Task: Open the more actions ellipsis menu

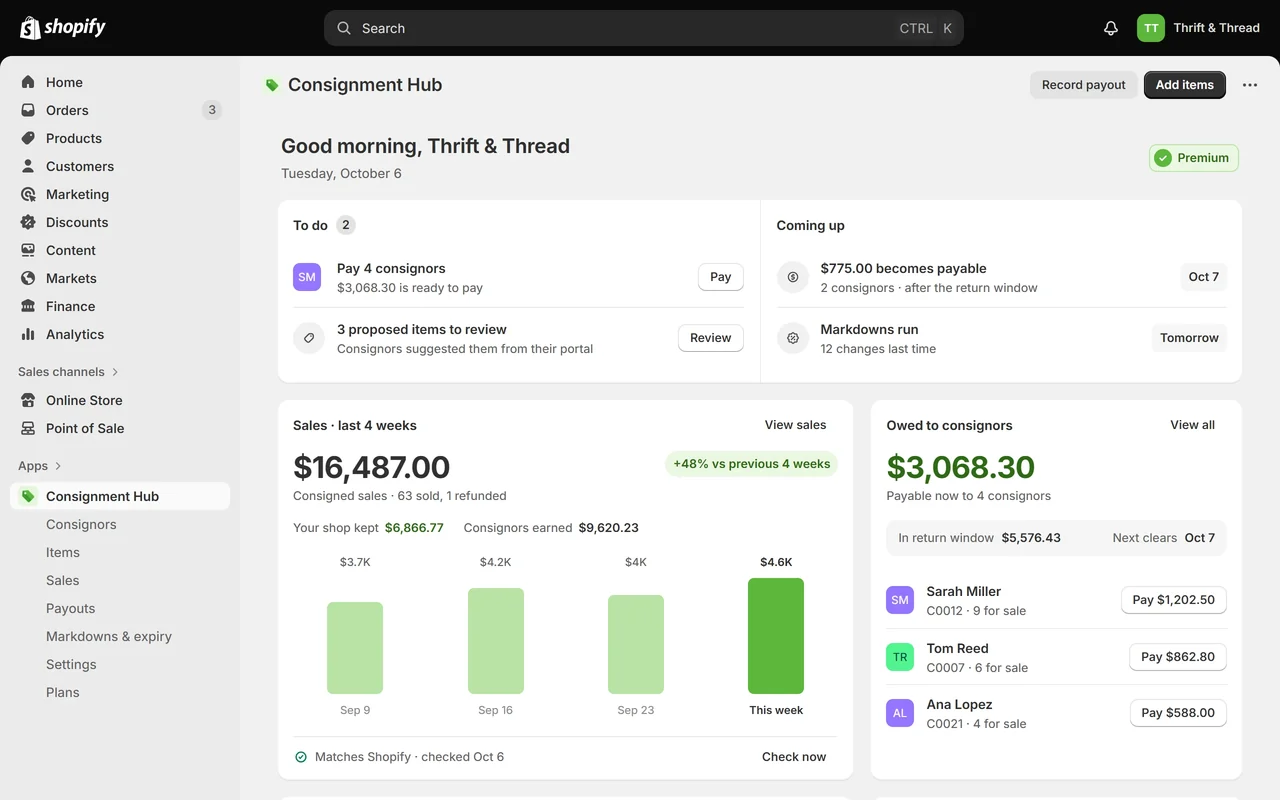Action: pos(1250,85)
